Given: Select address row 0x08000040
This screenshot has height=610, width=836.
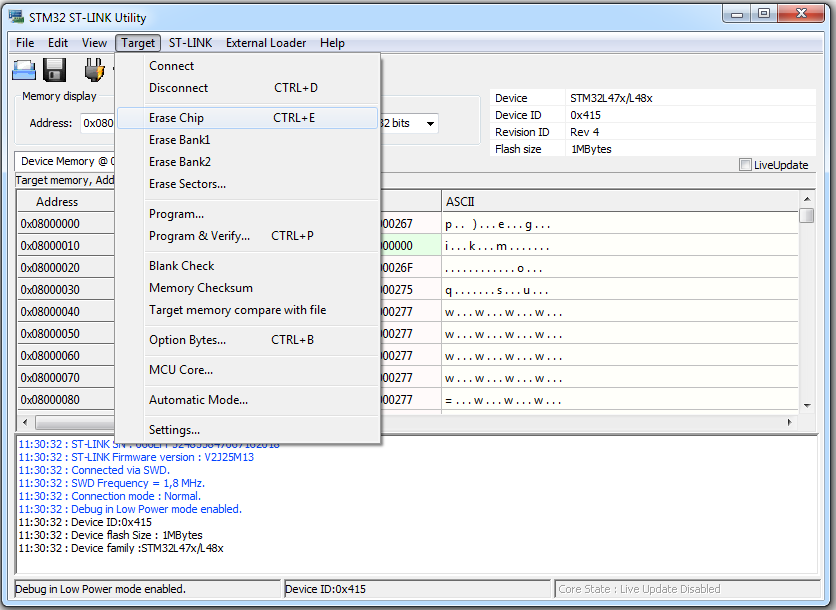Looking at the screenshot, I should (x=65, y=311).
